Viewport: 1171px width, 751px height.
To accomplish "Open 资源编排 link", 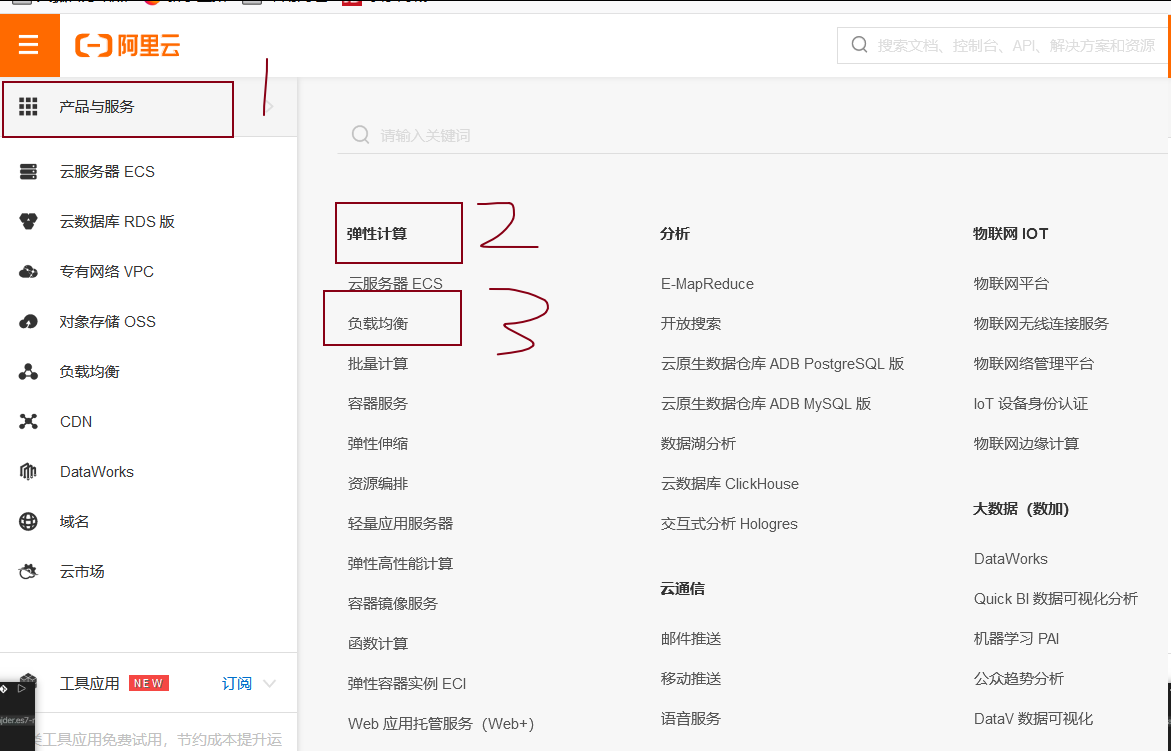I will (378, 484).
